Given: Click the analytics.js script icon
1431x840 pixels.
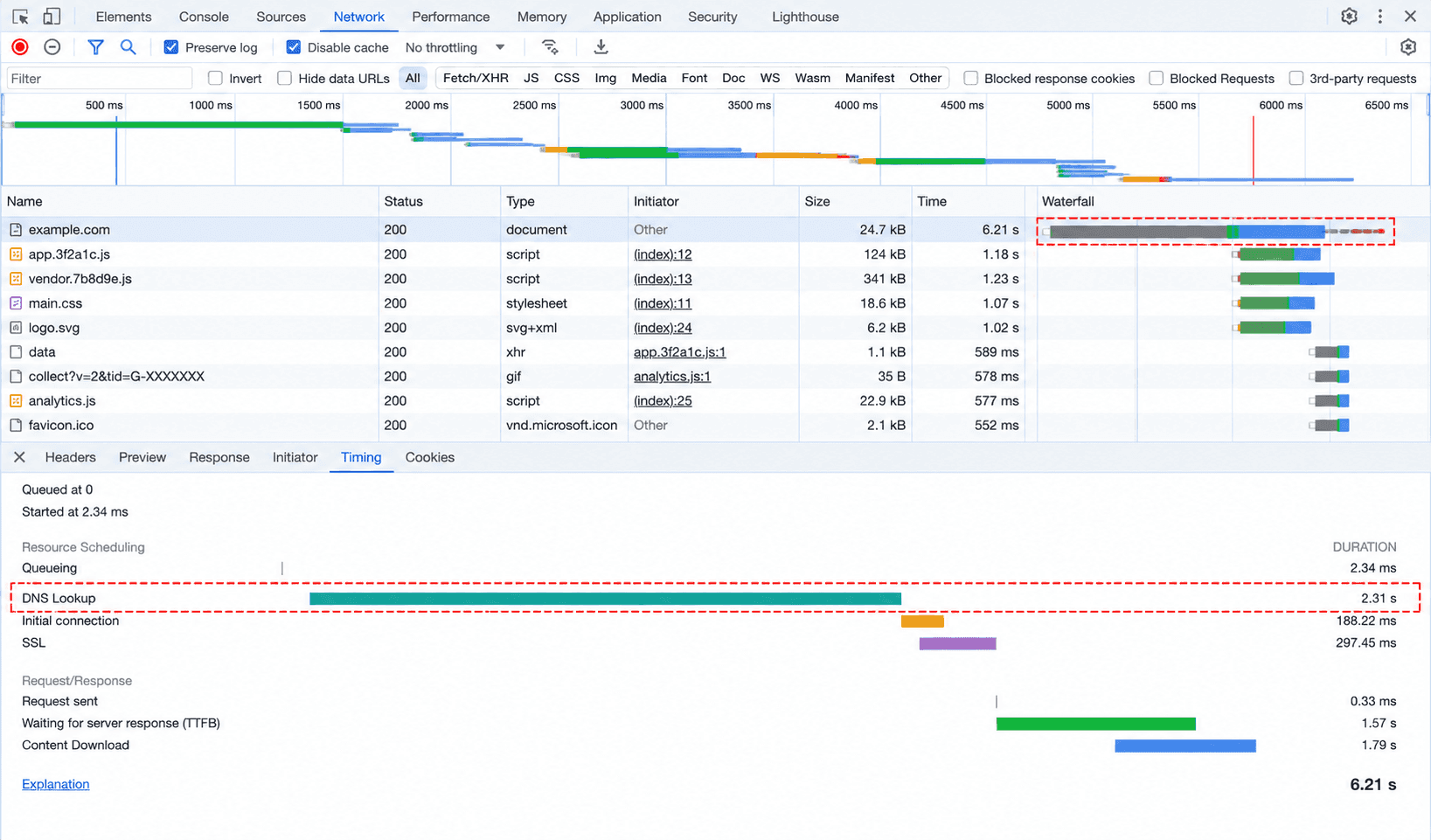Looking at the screenshot, I should 16,401.
